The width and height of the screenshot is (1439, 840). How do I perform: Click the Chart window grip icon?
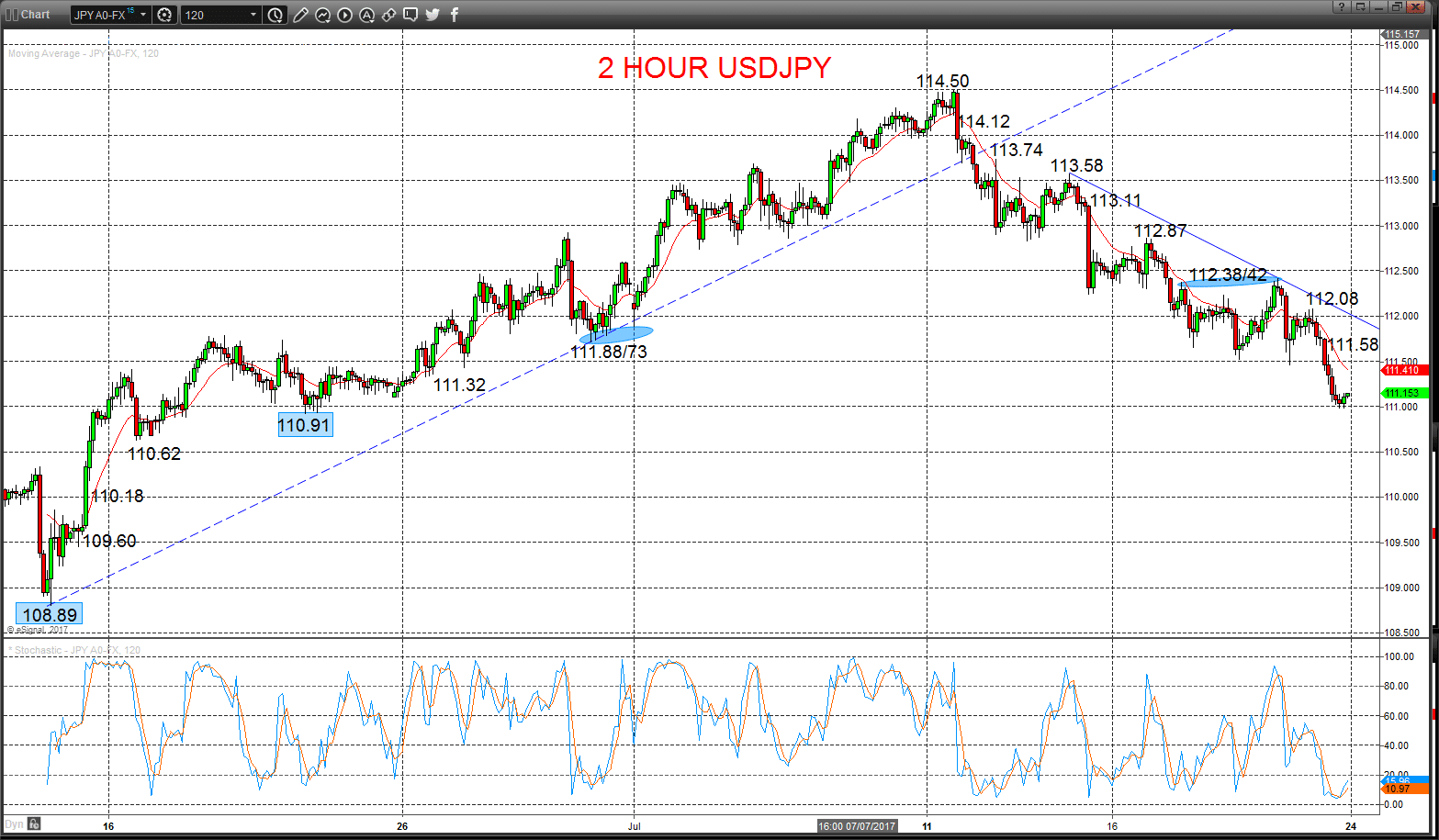pyautogui.click(x=12, y=15)
